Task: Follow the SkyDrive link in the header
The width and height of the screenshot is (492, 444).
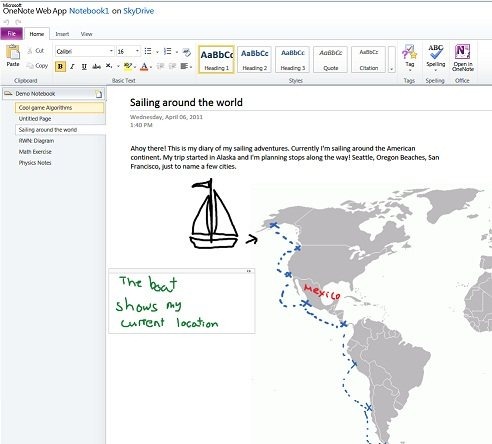Action: 139,11
